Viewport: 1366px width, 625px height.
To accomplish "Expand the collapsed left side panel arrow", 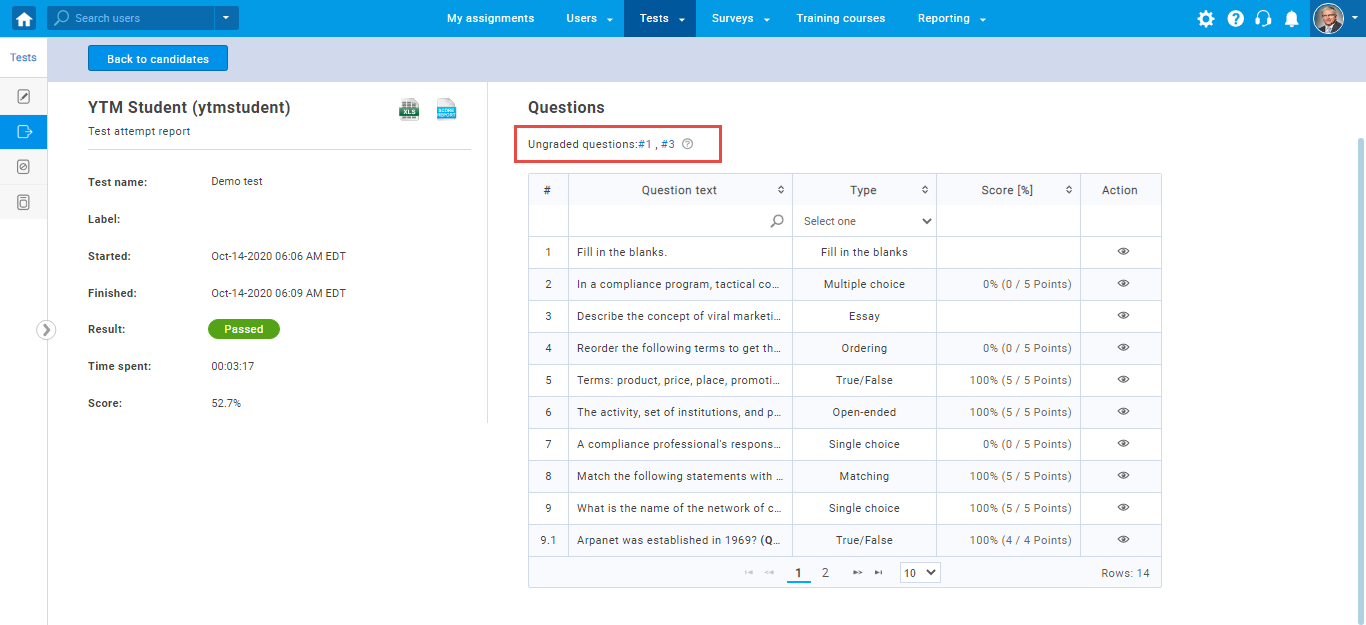I will (46, 329).
